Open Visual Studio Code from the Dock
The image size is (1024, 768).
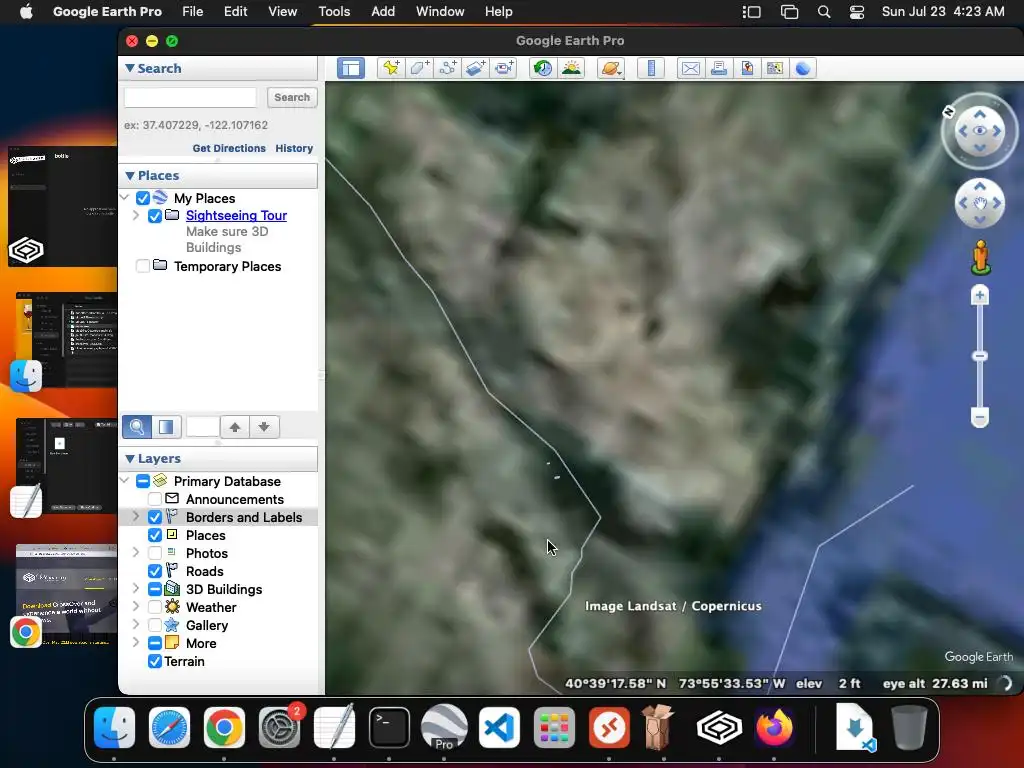(x=500, y=728)
